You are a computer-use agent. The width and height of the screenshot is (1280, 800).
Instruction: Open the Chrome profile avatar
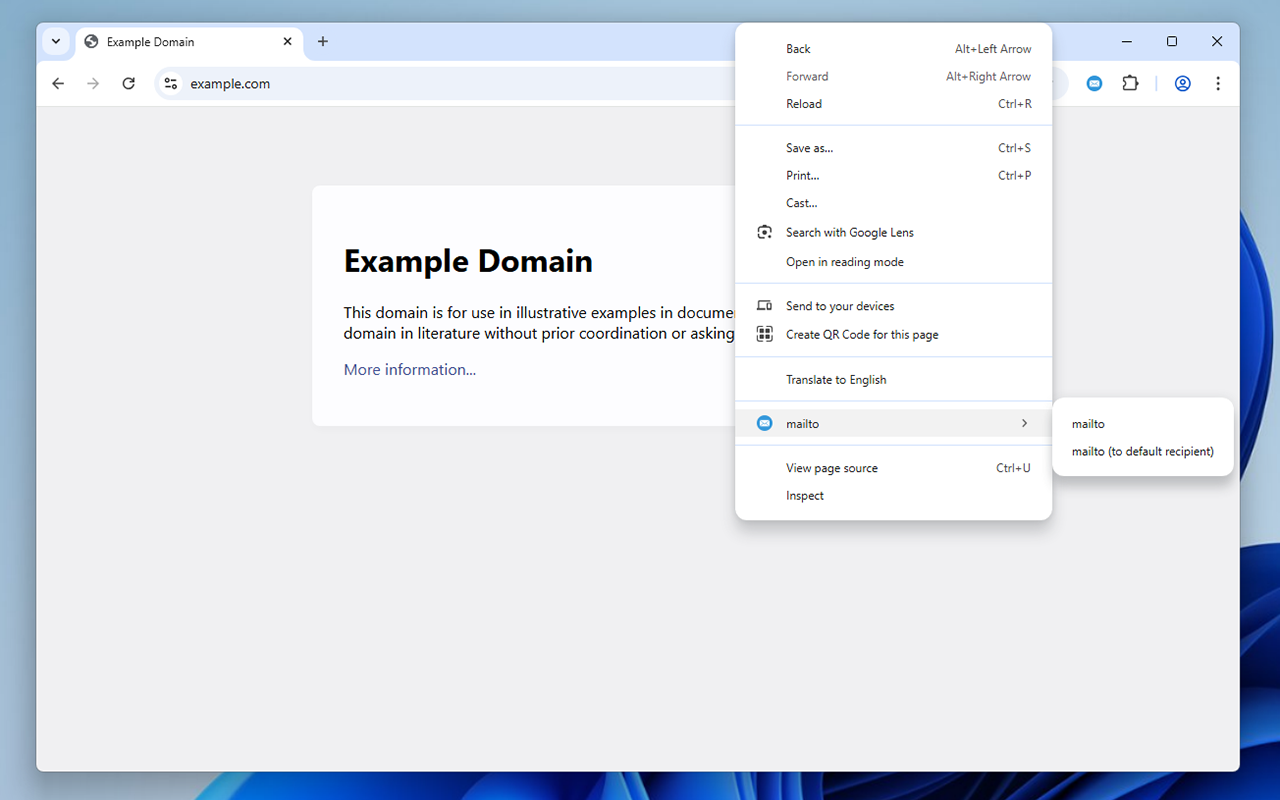[x=1182, y=84]
